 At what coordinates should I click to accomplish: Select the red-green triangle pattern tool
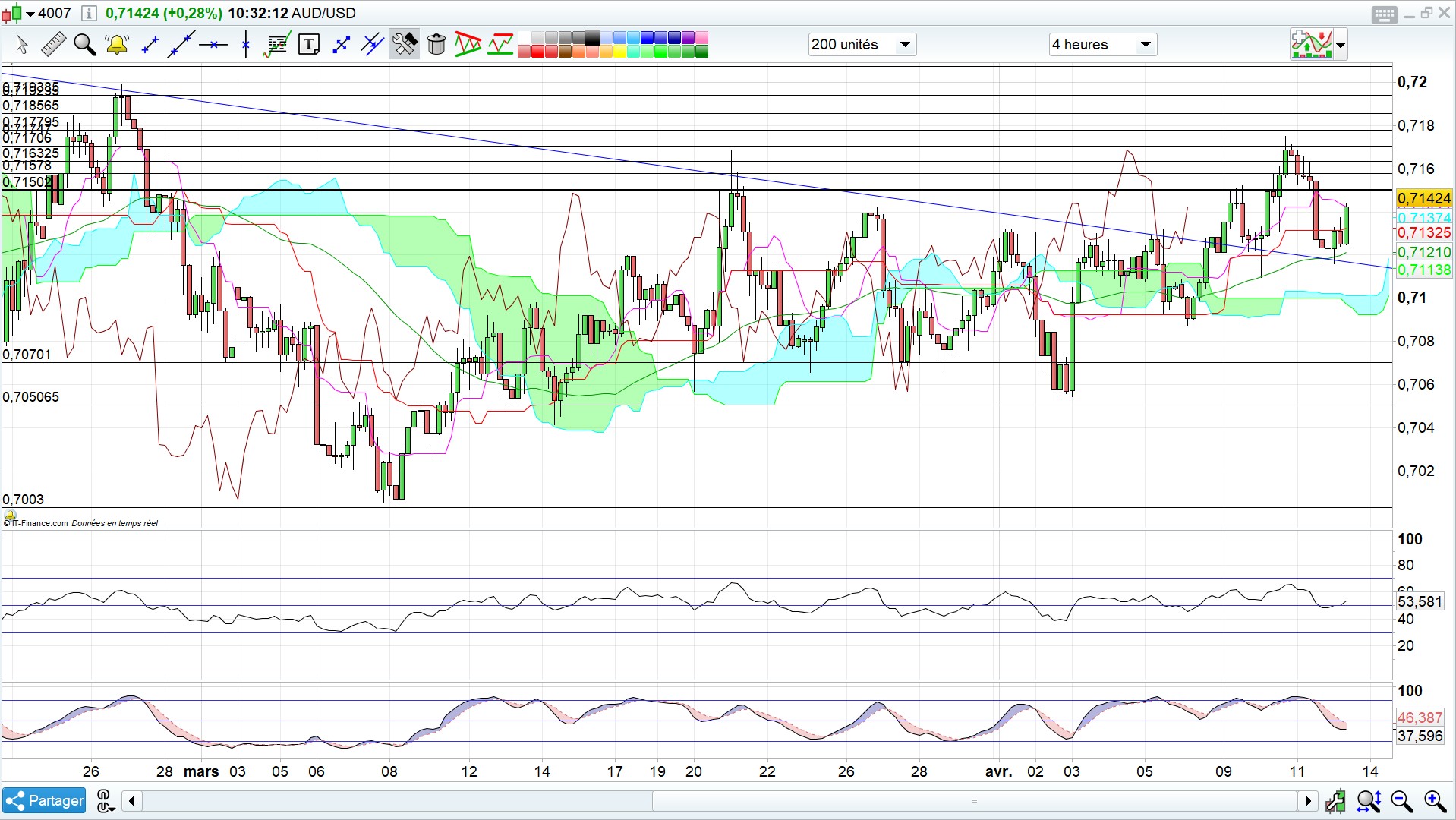point(468,45)
